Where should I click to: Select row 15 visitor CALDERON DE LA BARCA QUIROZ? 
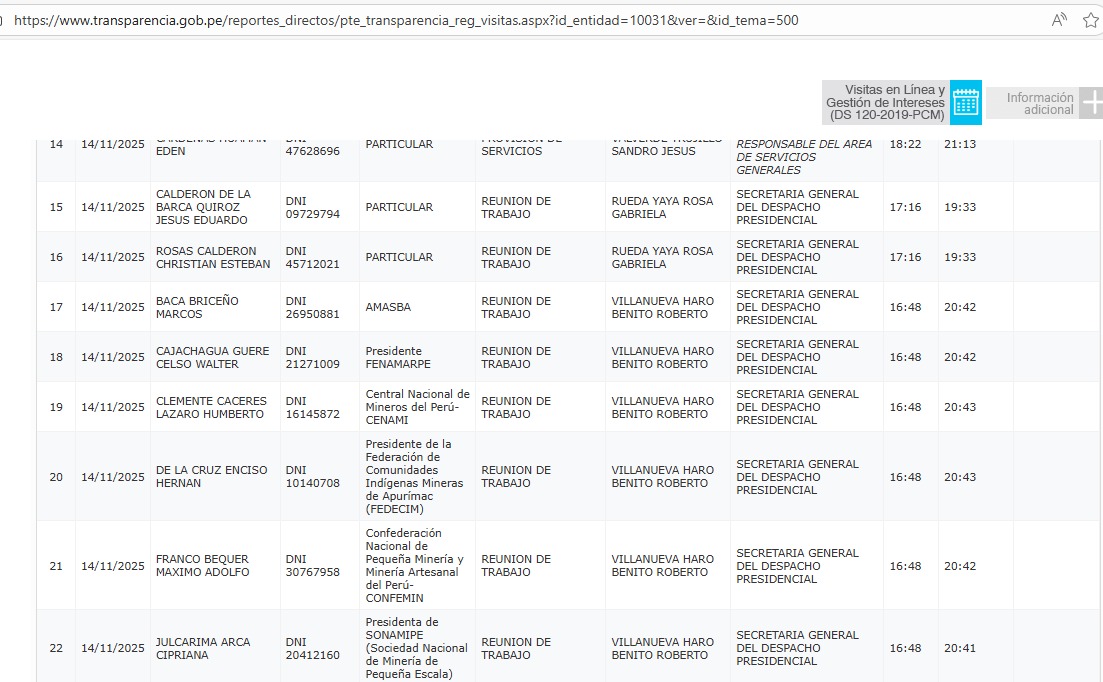[x=203, y=207]
